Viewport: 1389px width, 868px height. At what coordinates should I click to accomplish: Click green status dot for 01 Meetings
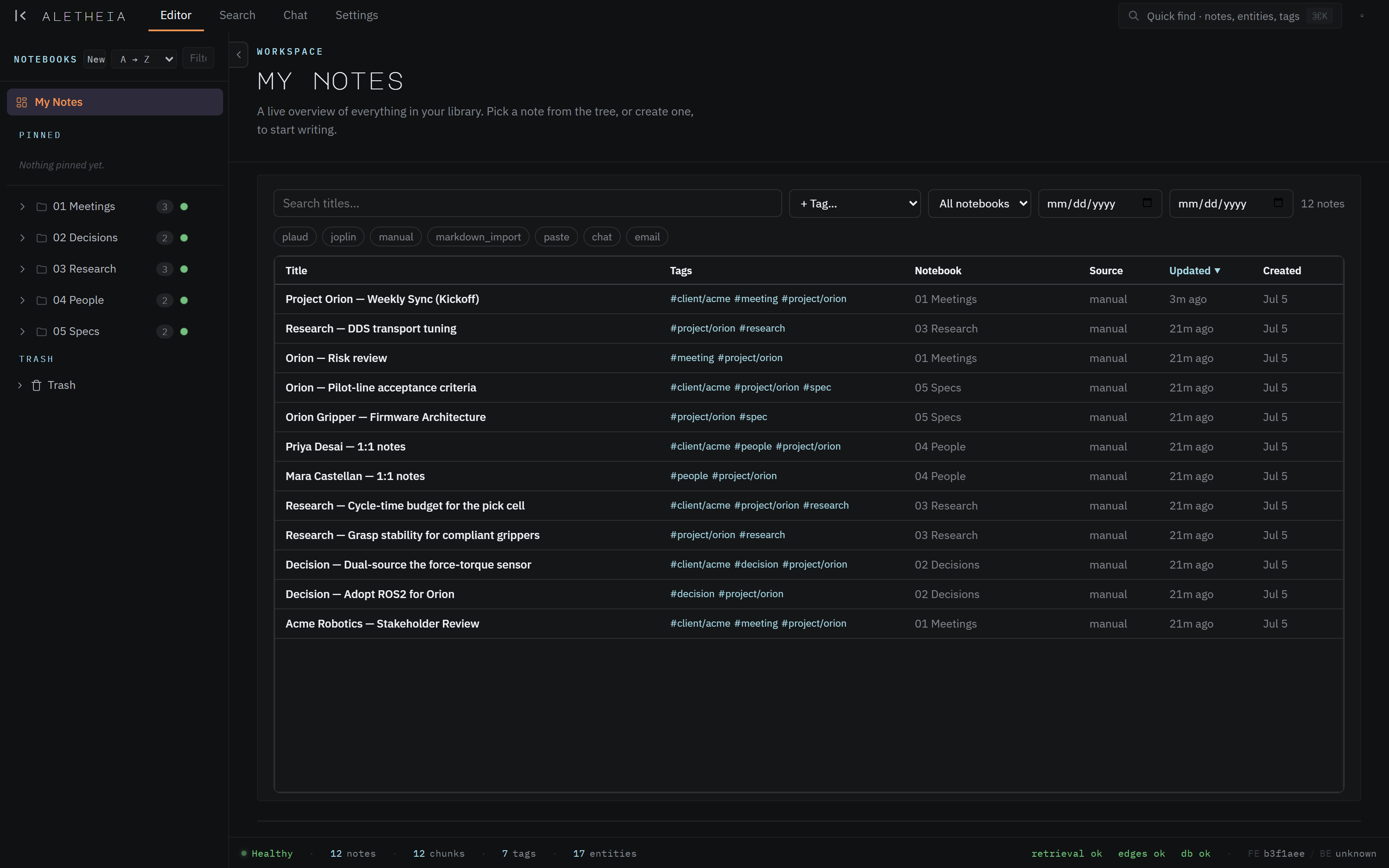click(x=184, y=207)
